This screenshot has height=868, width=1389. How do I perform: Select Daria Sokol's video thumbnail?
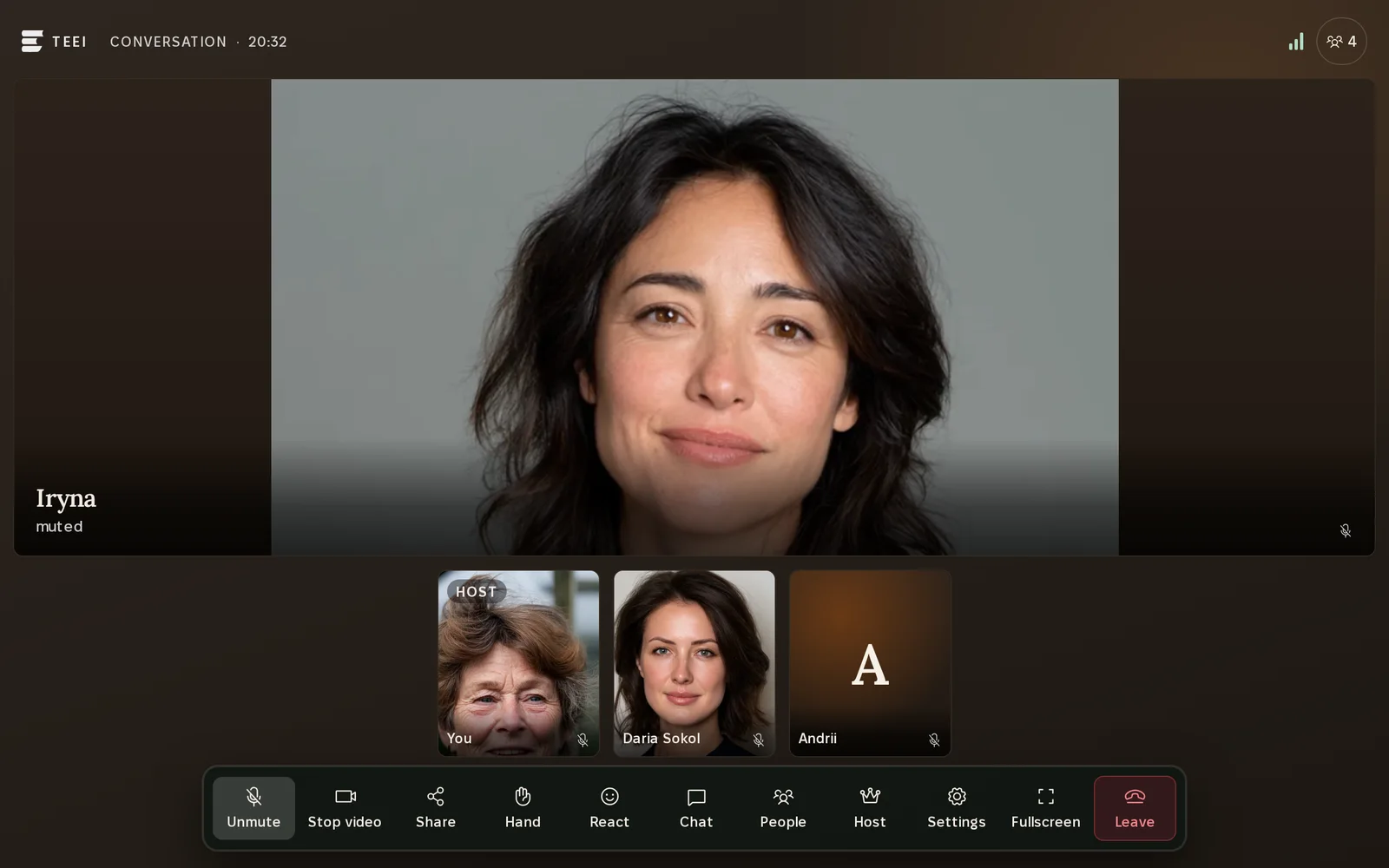(694, 663)
